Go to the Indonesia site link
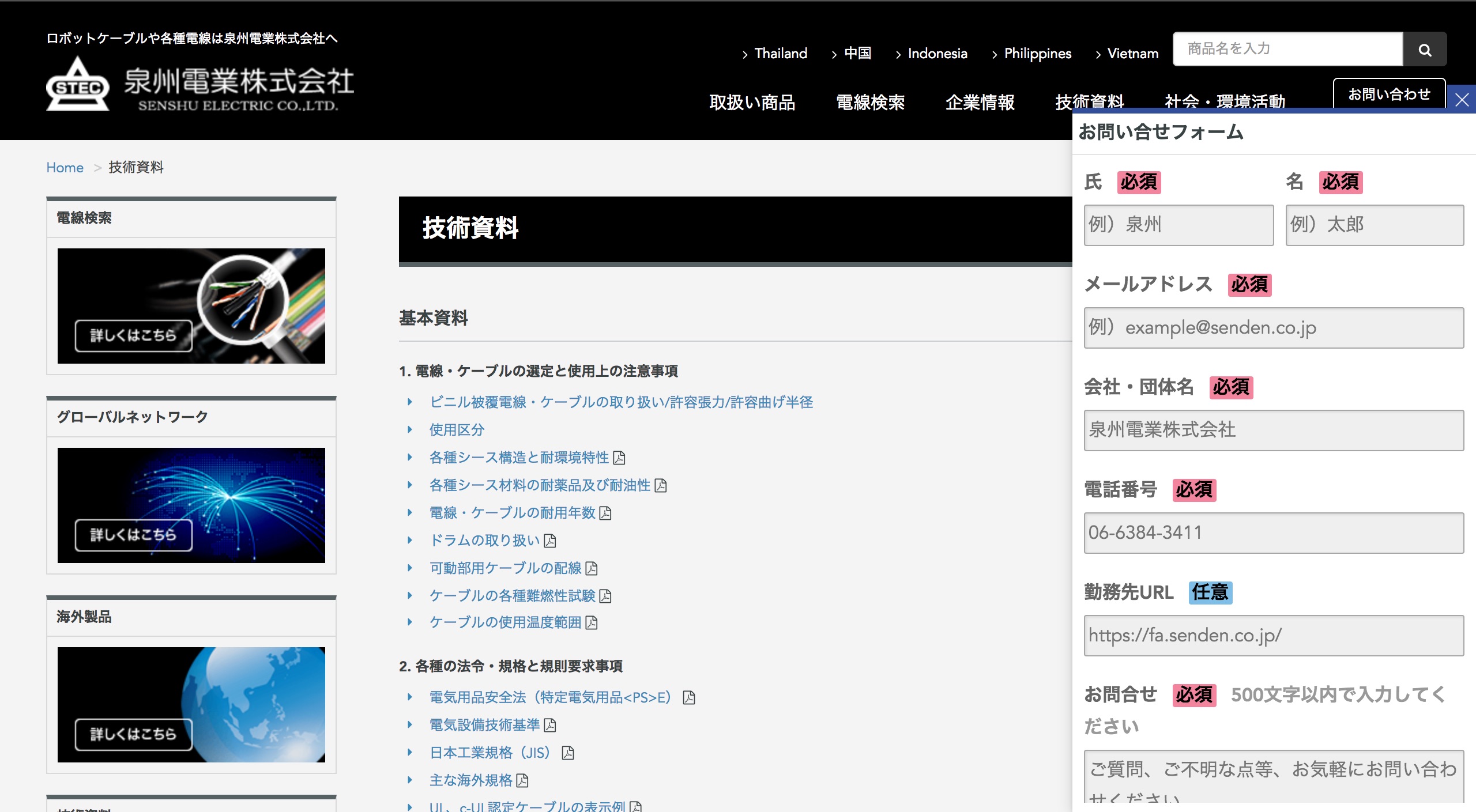 937,54
